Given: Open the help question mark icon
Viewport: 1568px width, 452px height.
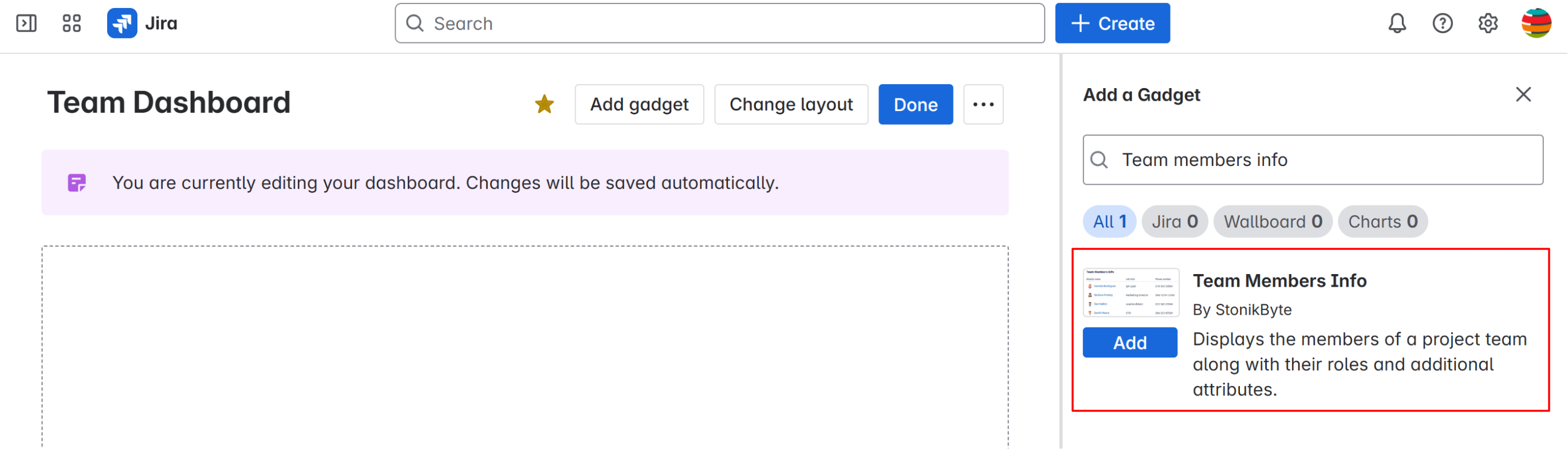Looking at the screenshot, I should [1442, 23].
